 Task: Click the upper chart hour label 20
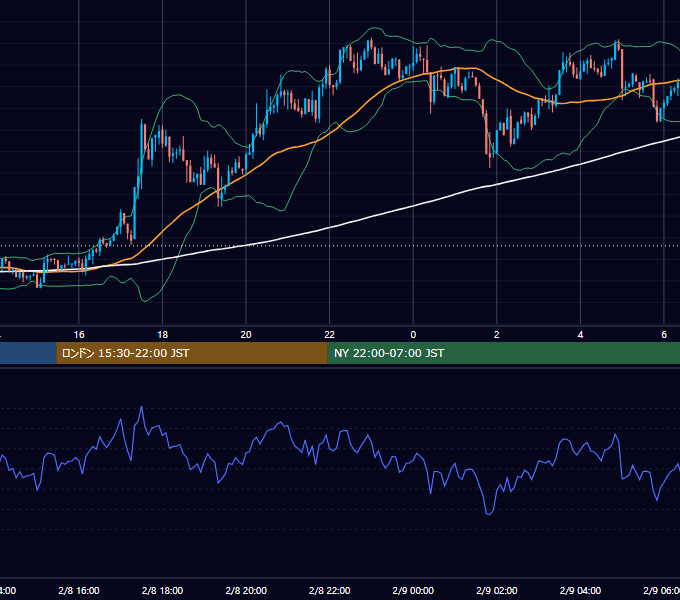246,335
